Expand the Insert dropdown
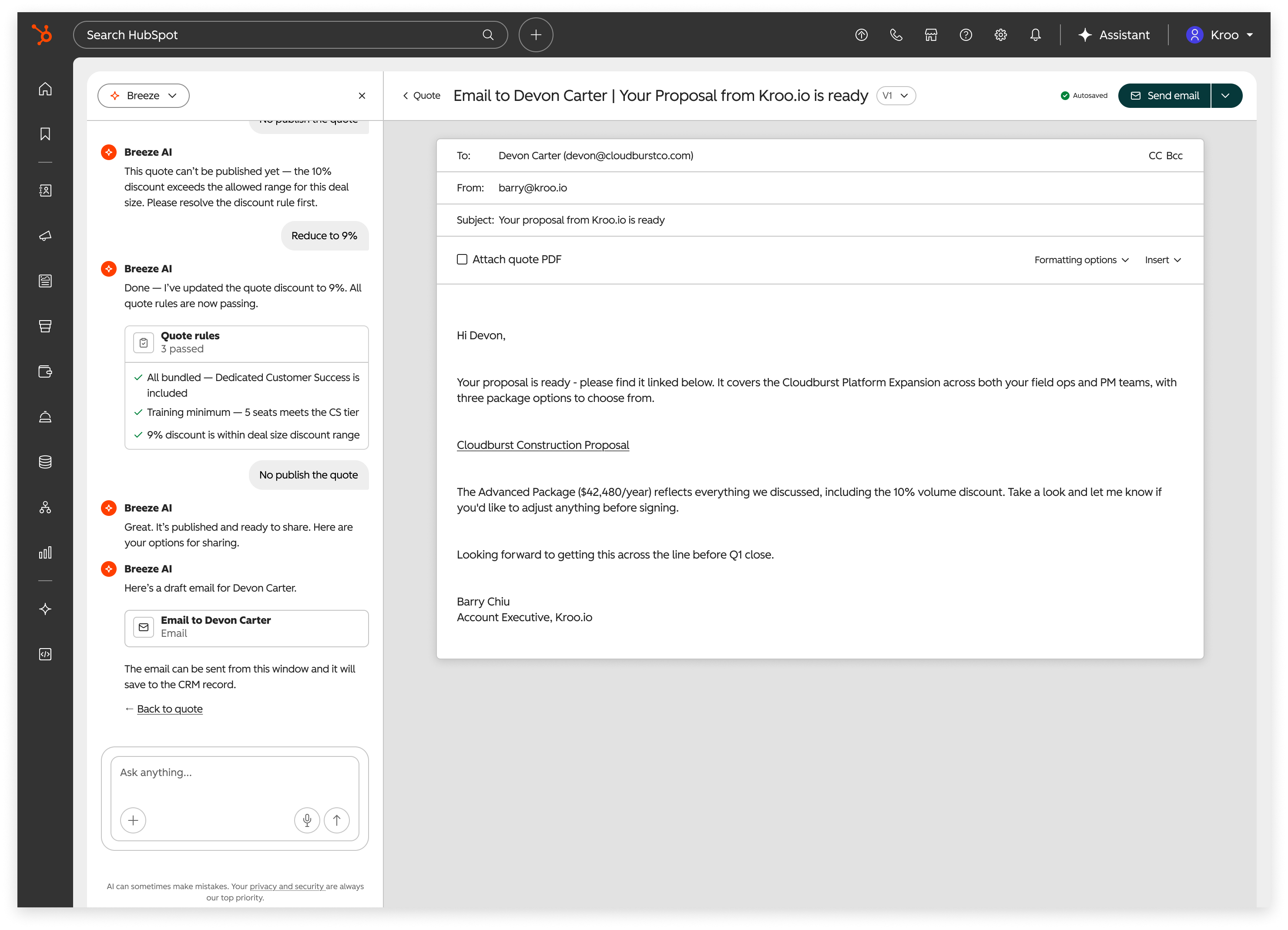Viewport: 1288px width, 930px height. click(x=1163, y=260)
